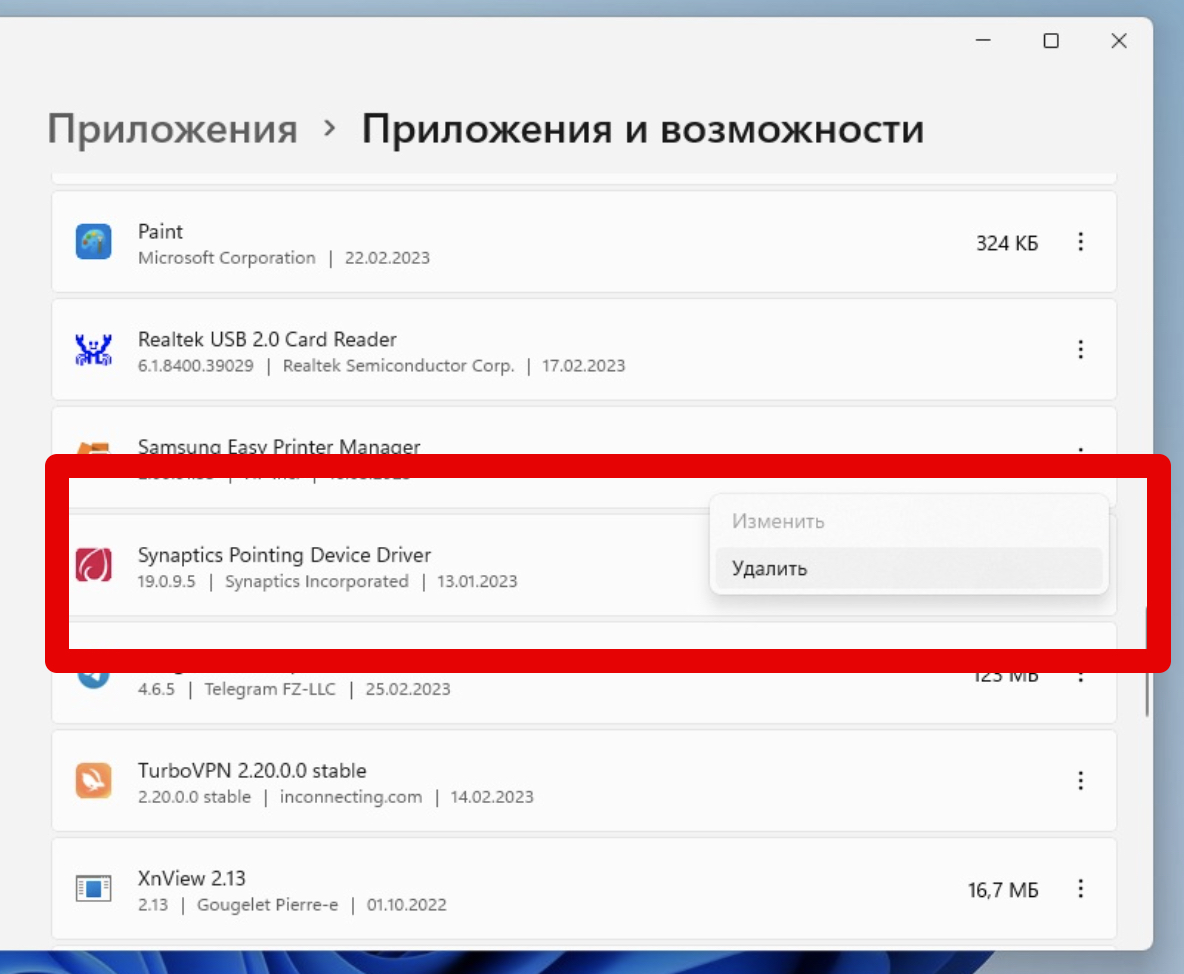The height and width of the screenshot is (974, 1184).
Task: Click the Приложения и возможности heading
Action: click(x=643, y=129)
